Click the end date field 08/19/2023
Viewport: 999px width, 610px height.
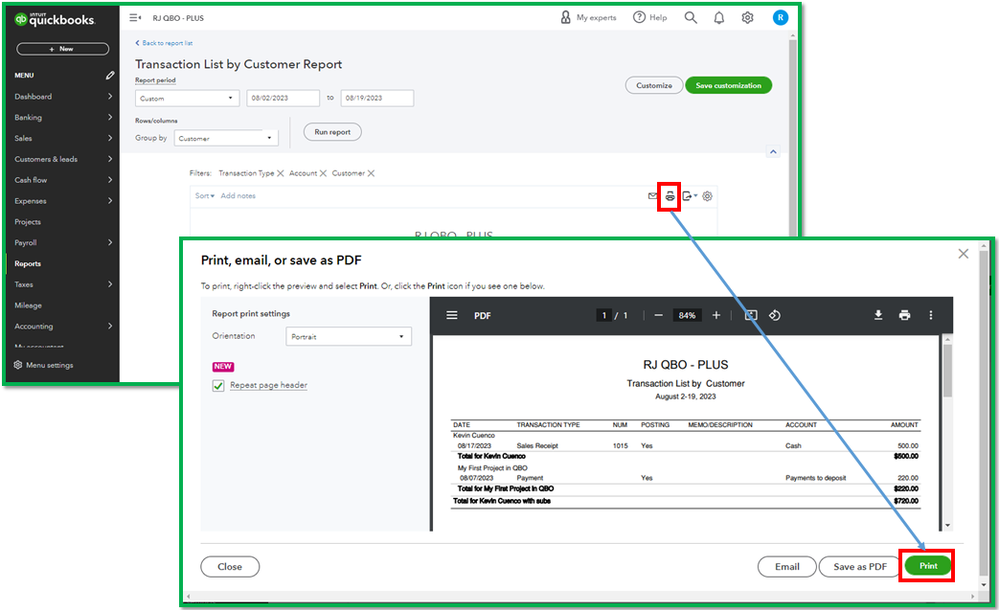[x=377, y=98]
